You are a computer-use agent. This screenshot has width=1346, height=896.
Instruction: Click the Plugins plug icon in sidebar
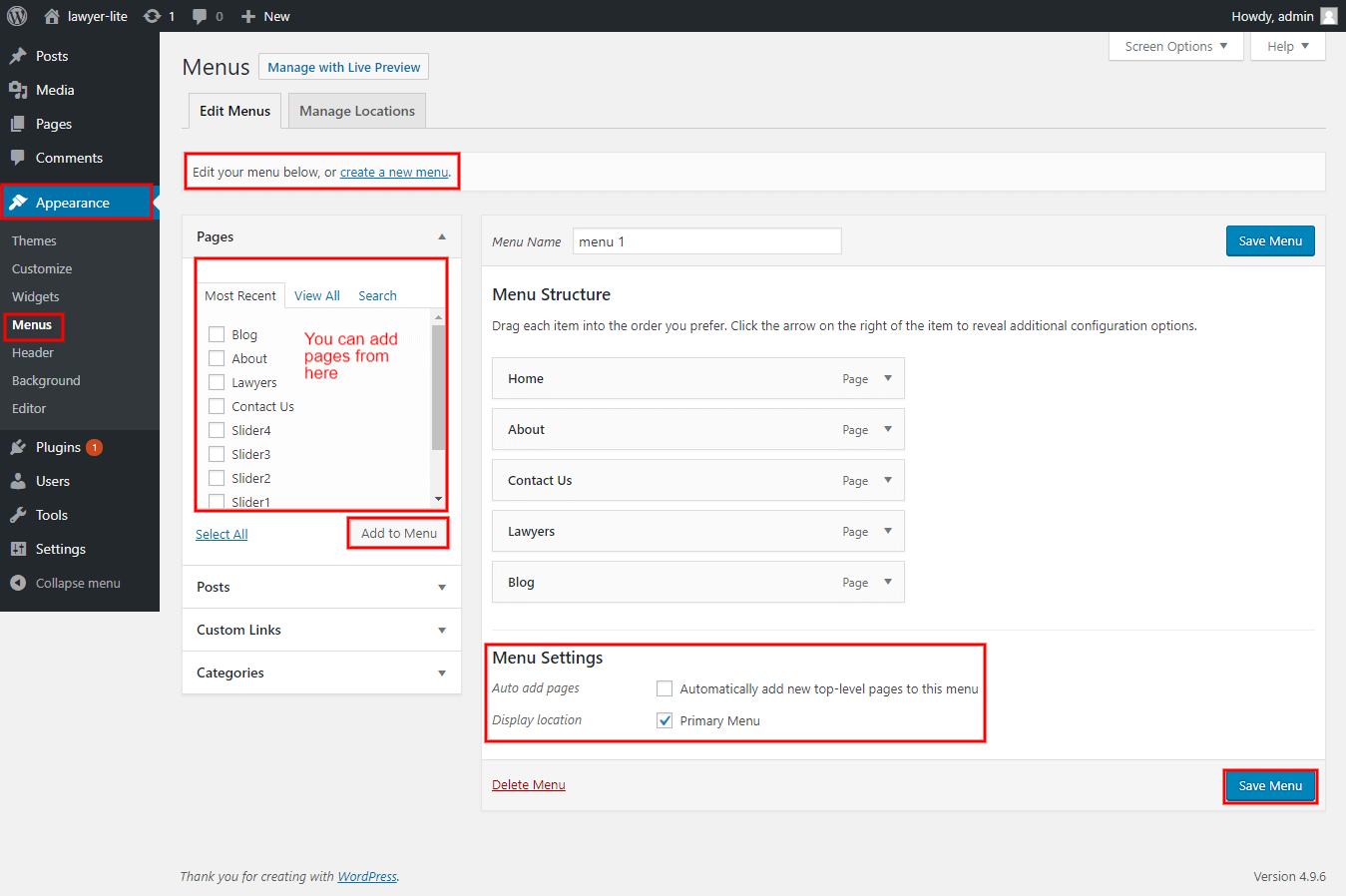18,447
